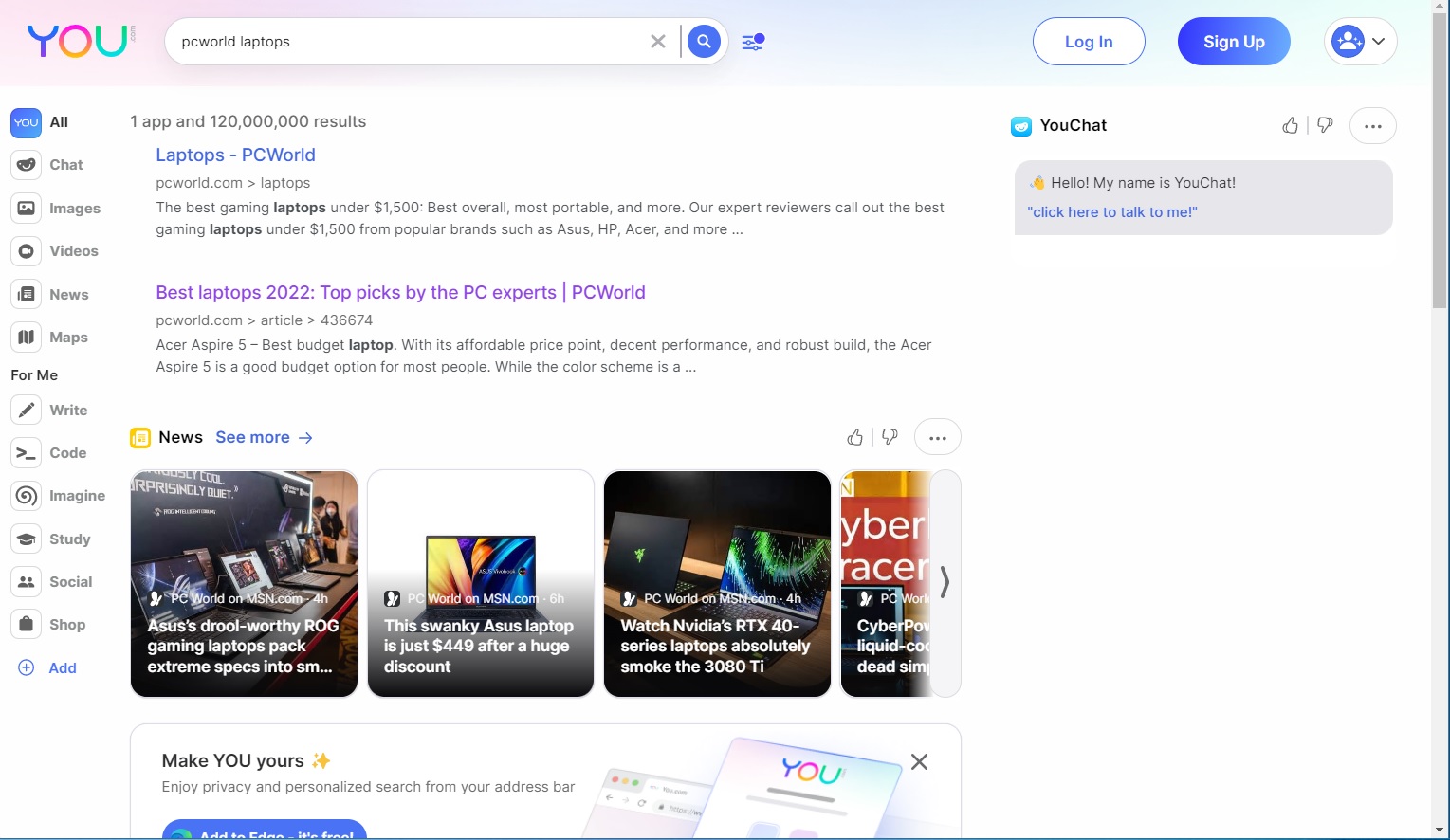1450x840 pixels.
Task: Switch to the Images tab
Action: (56, 209)
